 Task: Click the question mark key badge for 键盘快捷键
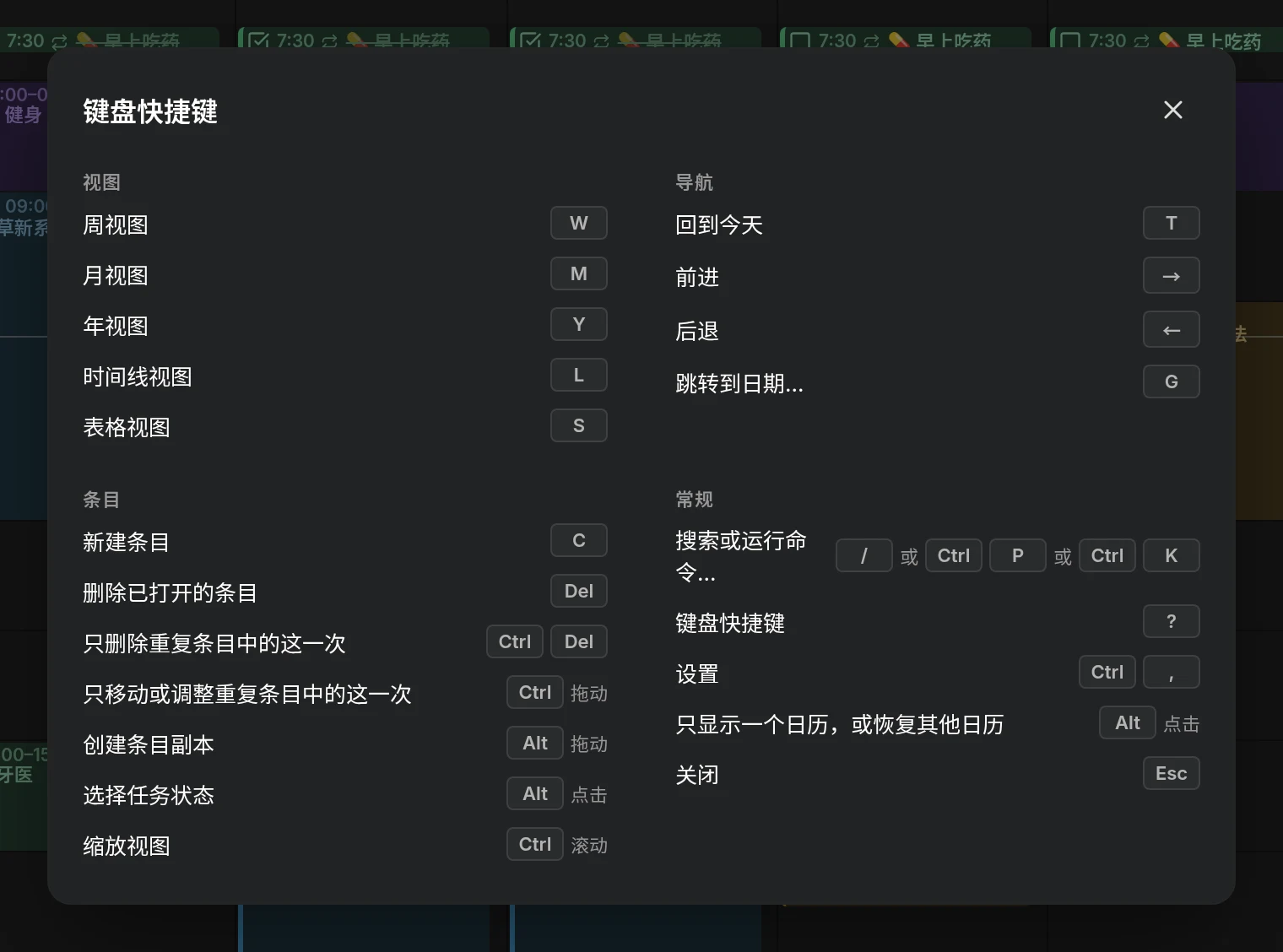pyautogui.click(x=1172, y=622)
